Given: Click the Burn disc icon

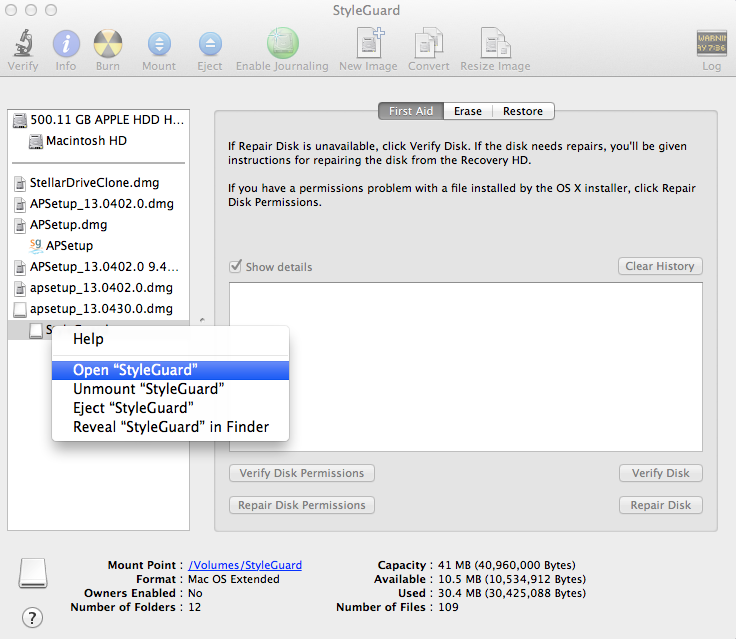Looking at the screenshot, I should (x=107, y=44).
